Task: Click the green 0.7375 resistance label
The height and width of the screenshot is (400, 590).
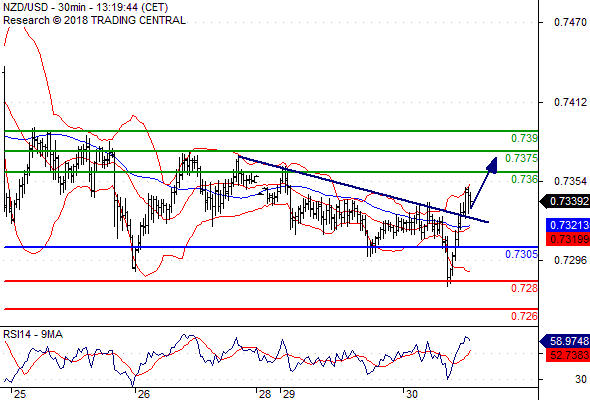Action: click(521, 158)
